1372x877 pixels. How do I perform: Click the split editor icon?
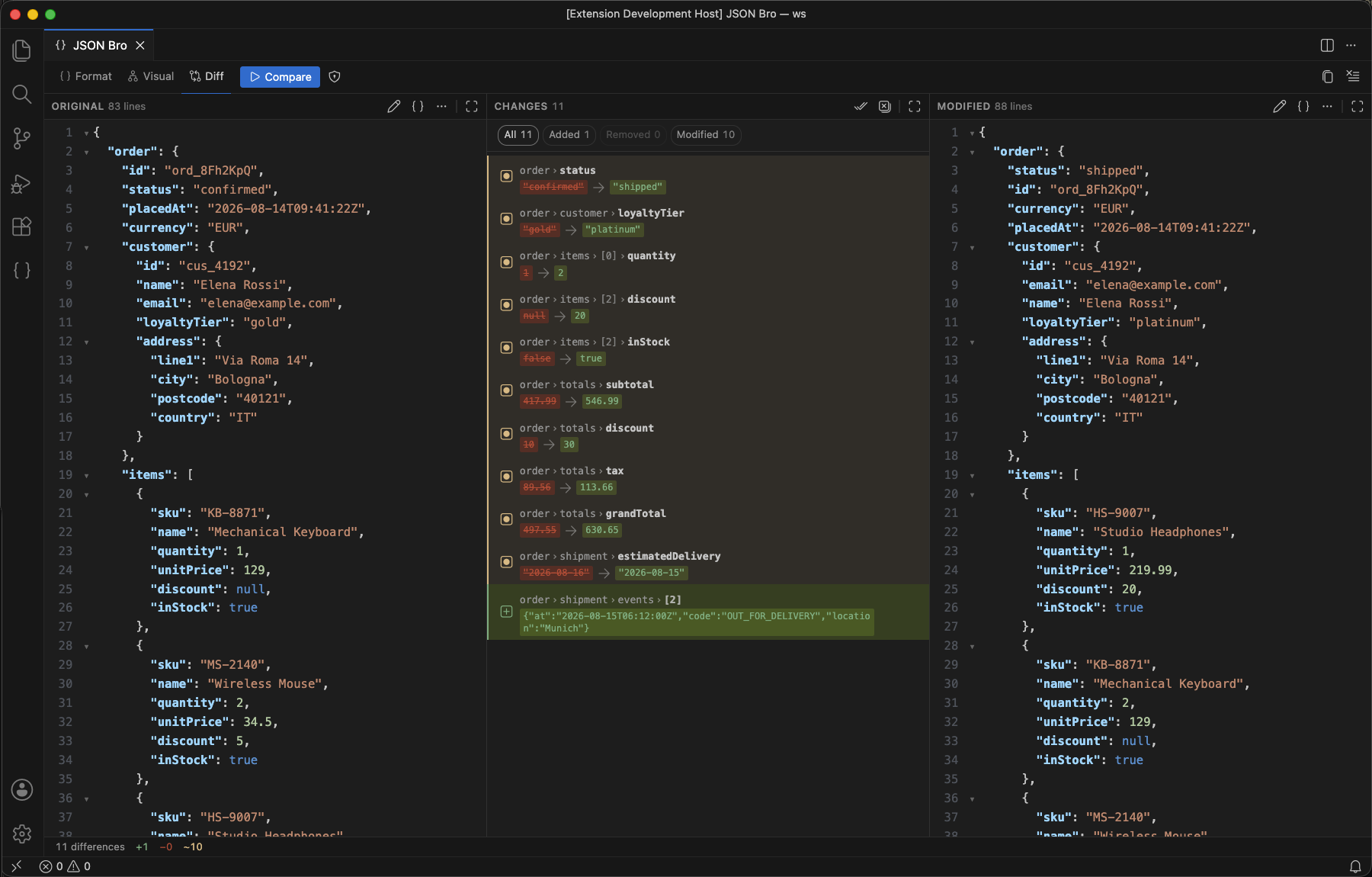pyautogui.click(x=1327, y=46)
